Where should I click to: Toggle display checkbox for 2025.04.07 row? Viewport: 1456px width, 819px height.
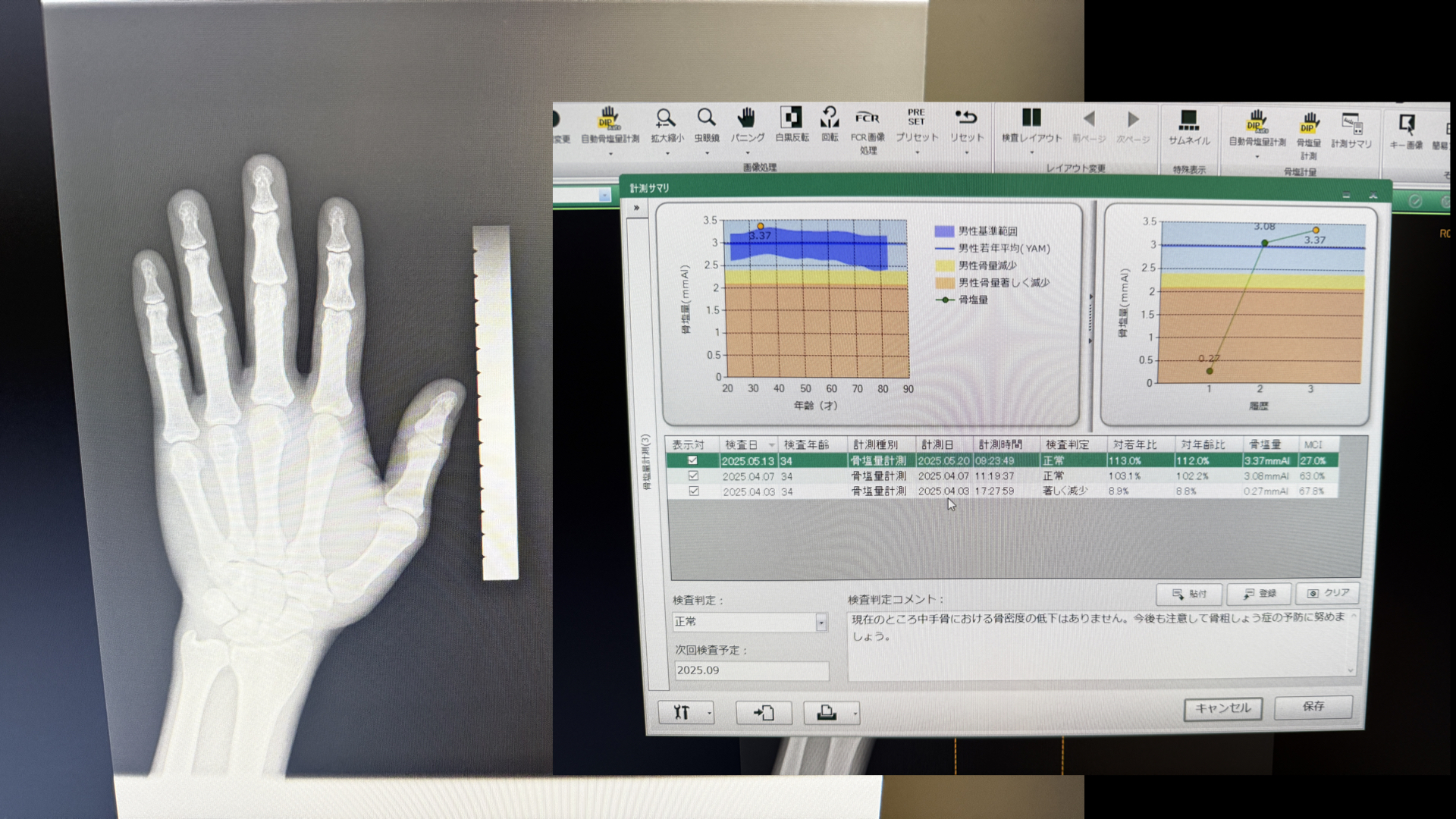click(693, 475)
